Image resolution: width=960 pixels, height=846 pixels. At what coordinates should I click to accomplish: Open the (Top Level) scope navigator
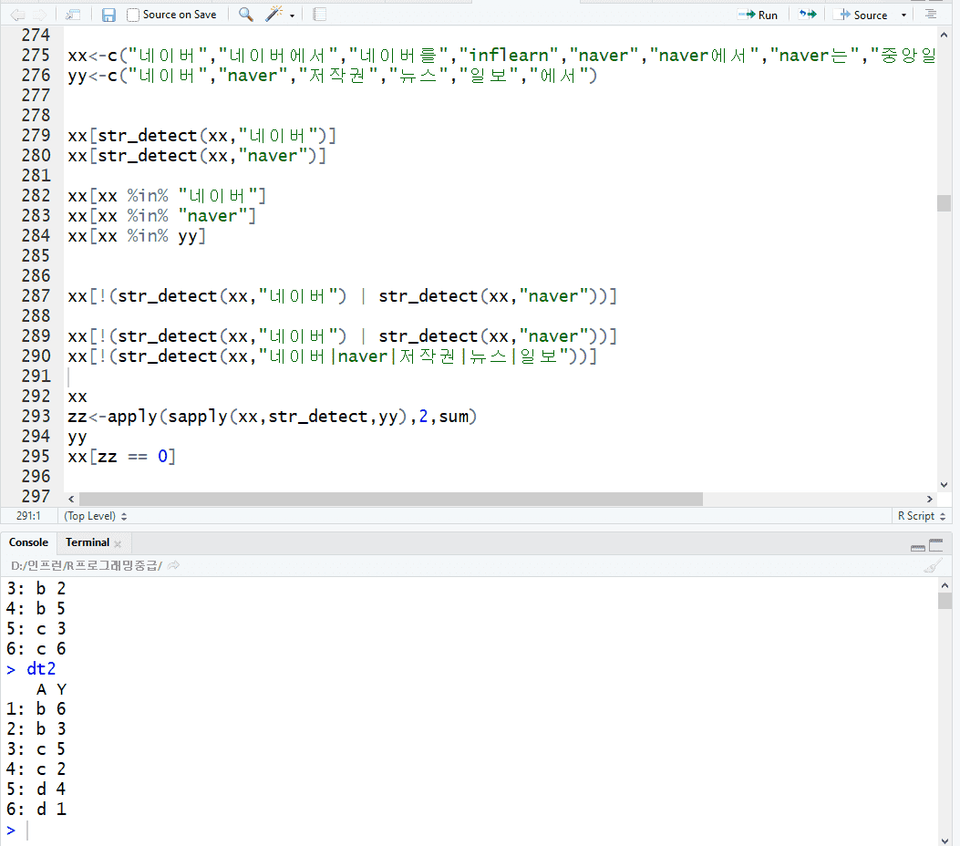[x=95, y=516]
